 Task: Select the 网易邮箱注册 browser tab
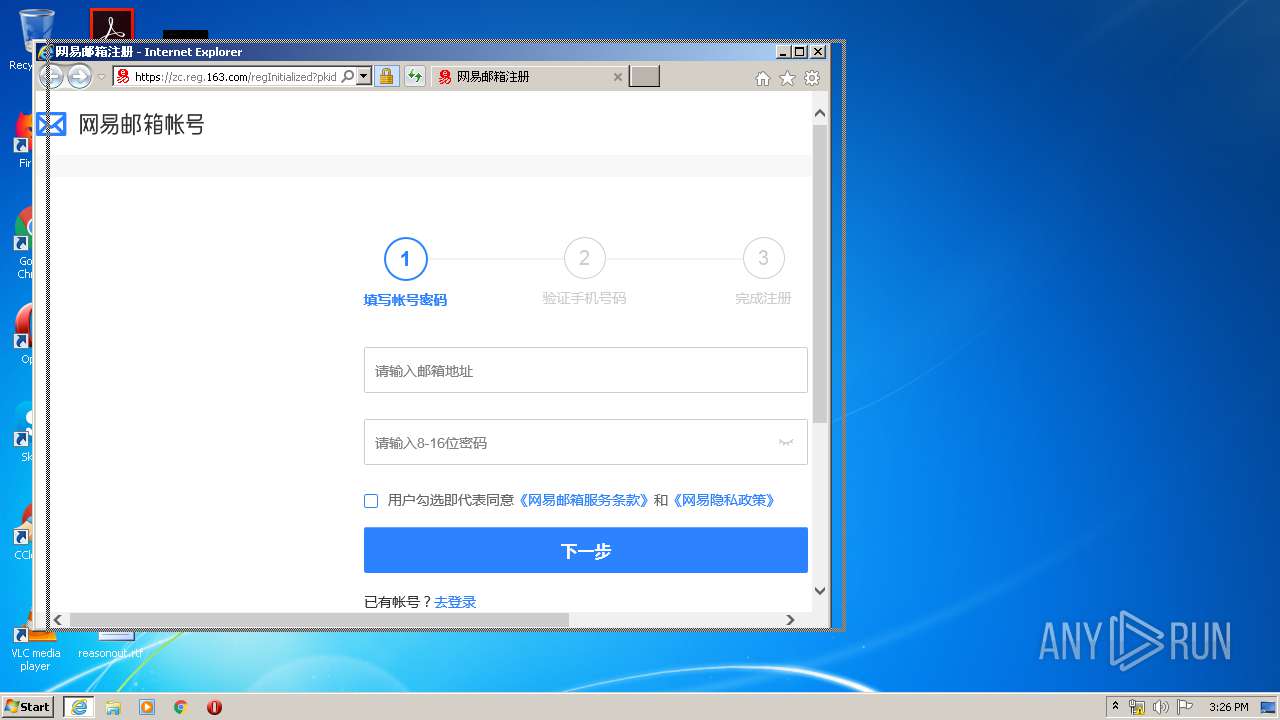click(x=530, y=77)
